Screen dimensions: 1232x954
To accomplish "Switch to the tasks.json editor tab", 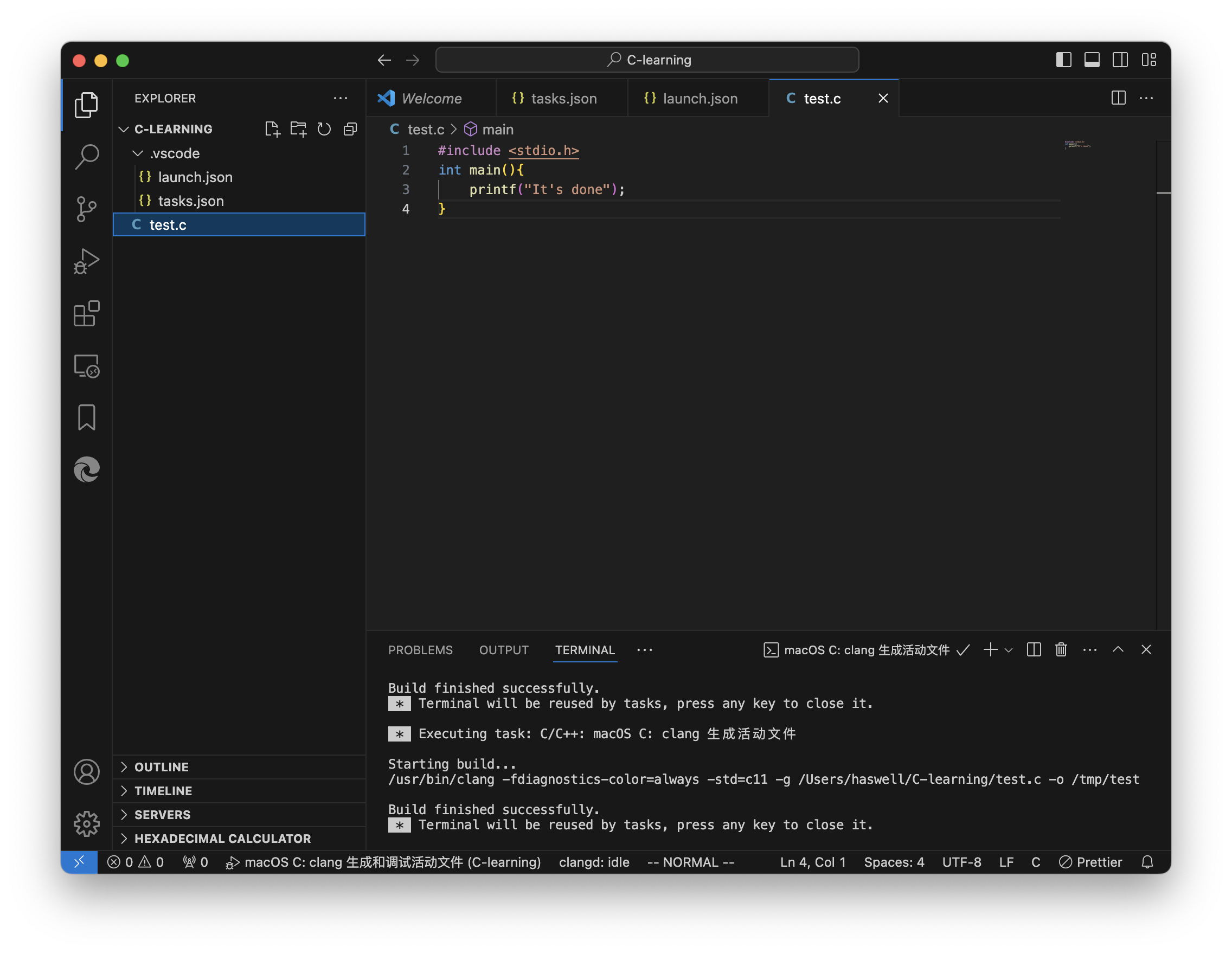I will click(x=562, y=99).
